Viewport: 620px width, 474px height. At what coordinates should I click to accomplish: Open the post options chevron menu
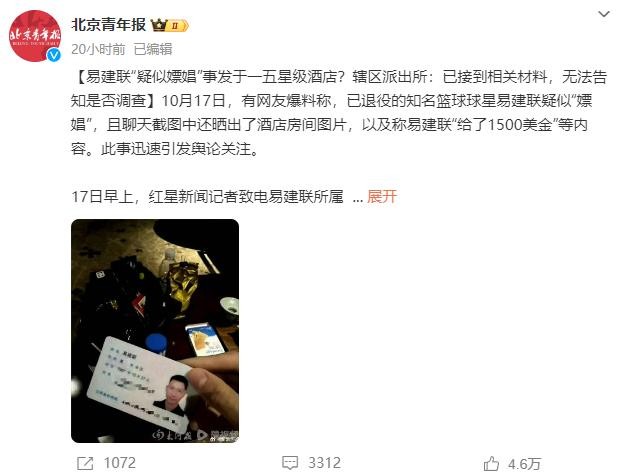[603, 15]
